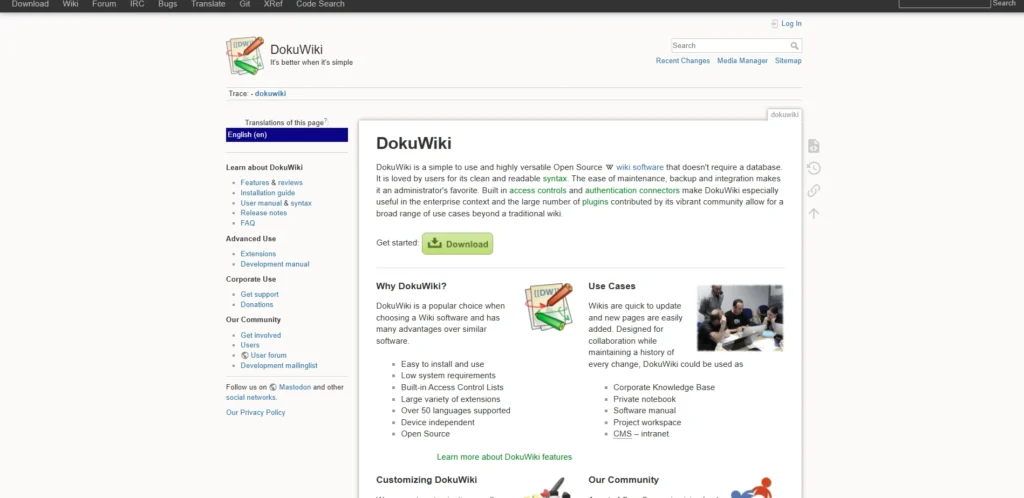Click the DokuWiki image under Why DokuWiki?
The width and height of the screenshot is (1024, 498).
tap(549, 307)
